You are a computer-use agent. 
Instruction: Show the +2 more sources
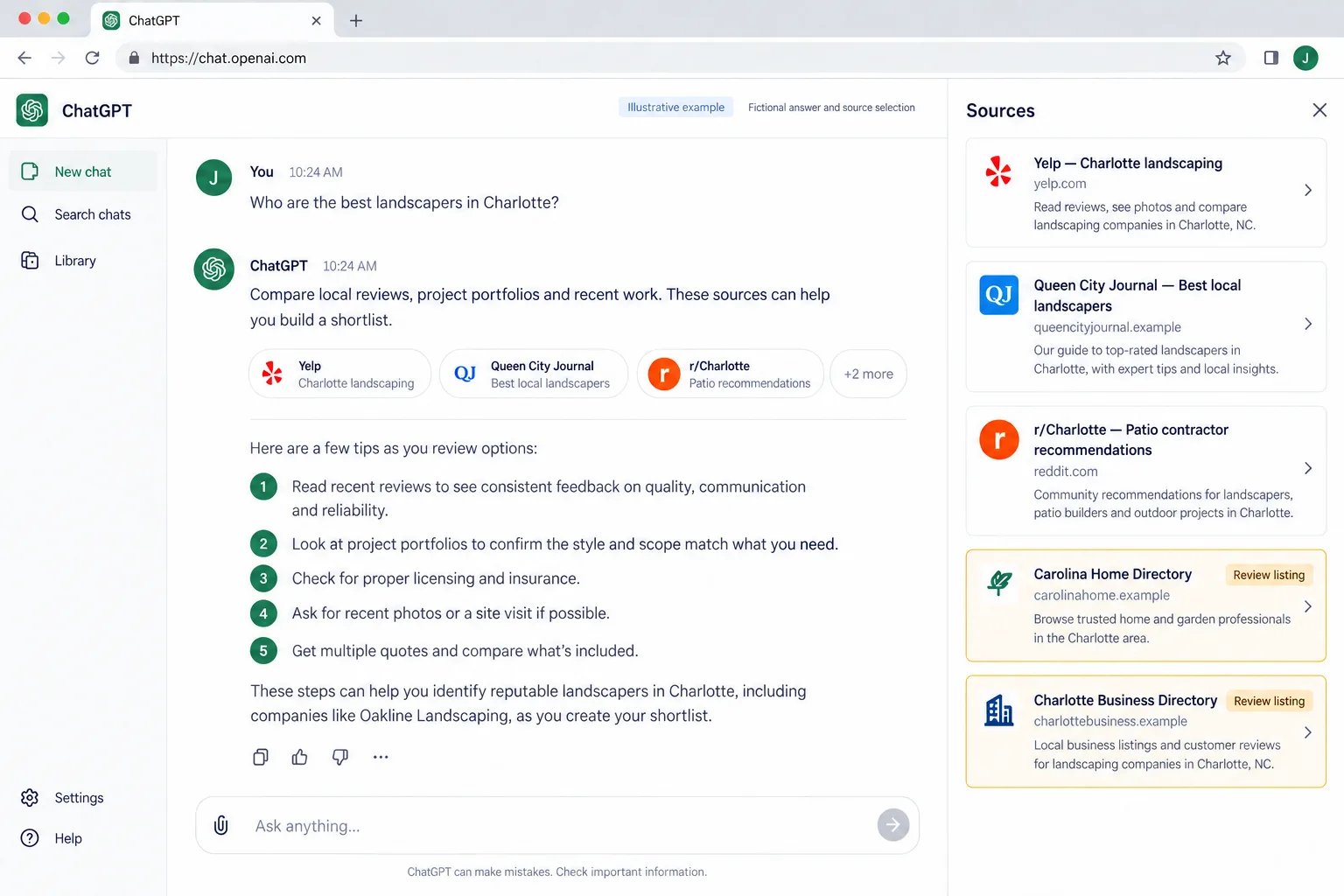[868, 374]
